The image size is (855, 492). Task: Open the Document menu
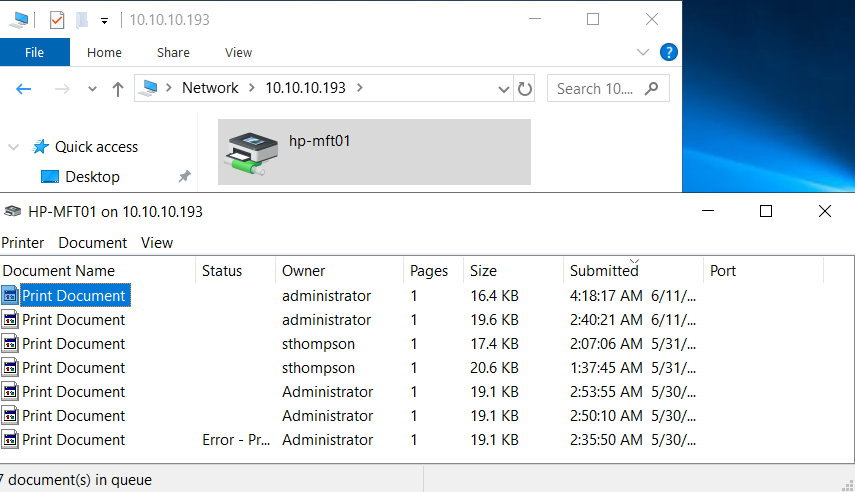tap(93, 243)
